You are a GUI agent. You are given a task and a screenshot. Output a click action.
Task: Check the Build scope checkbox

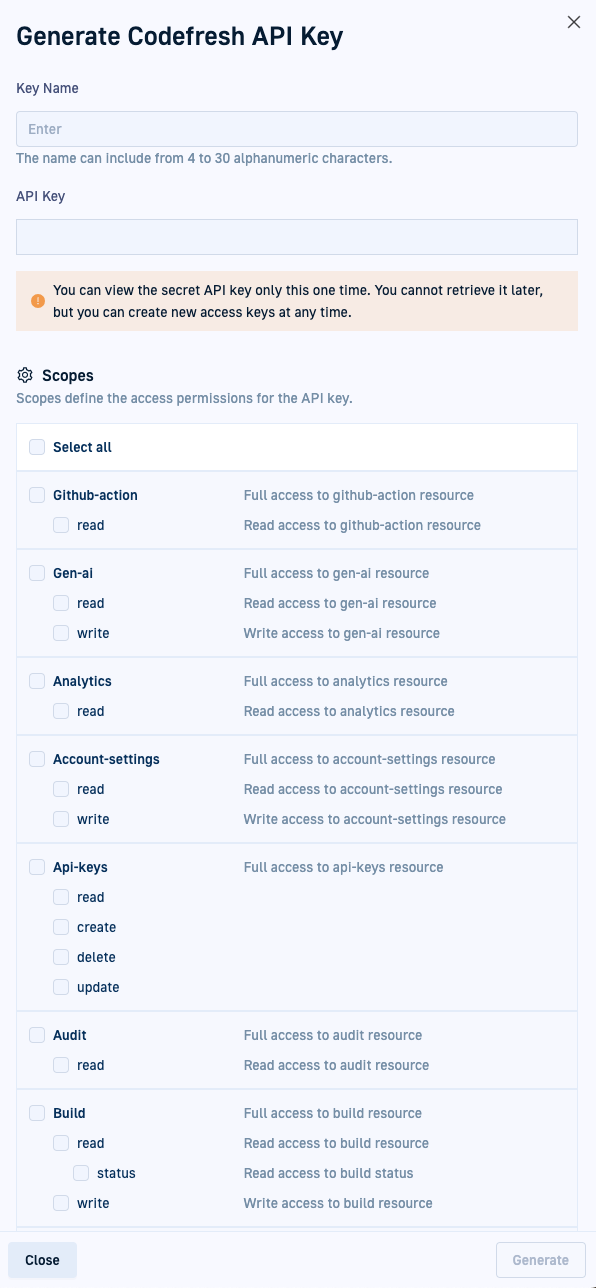(37, 1113)
